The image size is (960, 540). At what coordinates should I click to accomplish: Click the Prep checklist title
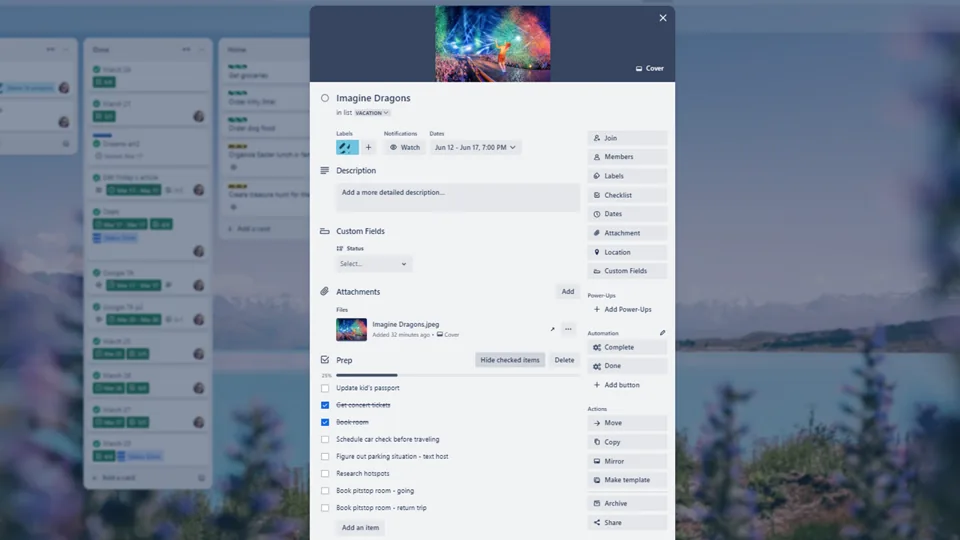coord(344,360)
